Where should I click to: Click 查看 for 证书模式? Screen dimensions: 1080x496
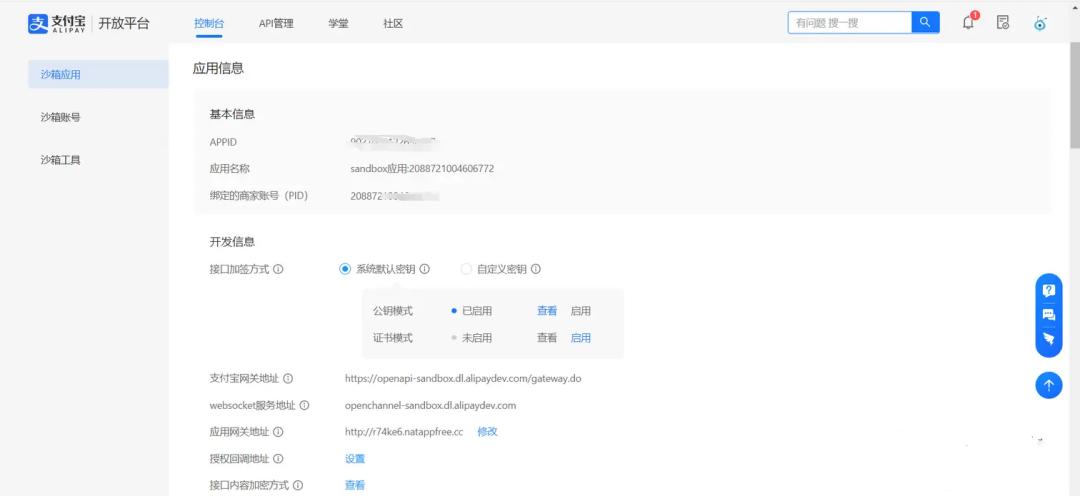(547, 338)
